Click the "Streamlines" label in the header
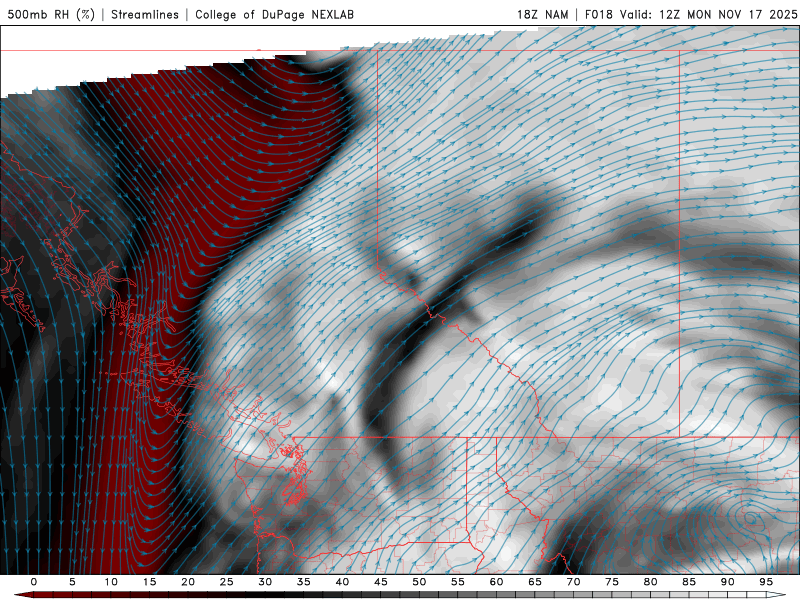This screenshot has height=600, width=800. click(x=145, y=14)
